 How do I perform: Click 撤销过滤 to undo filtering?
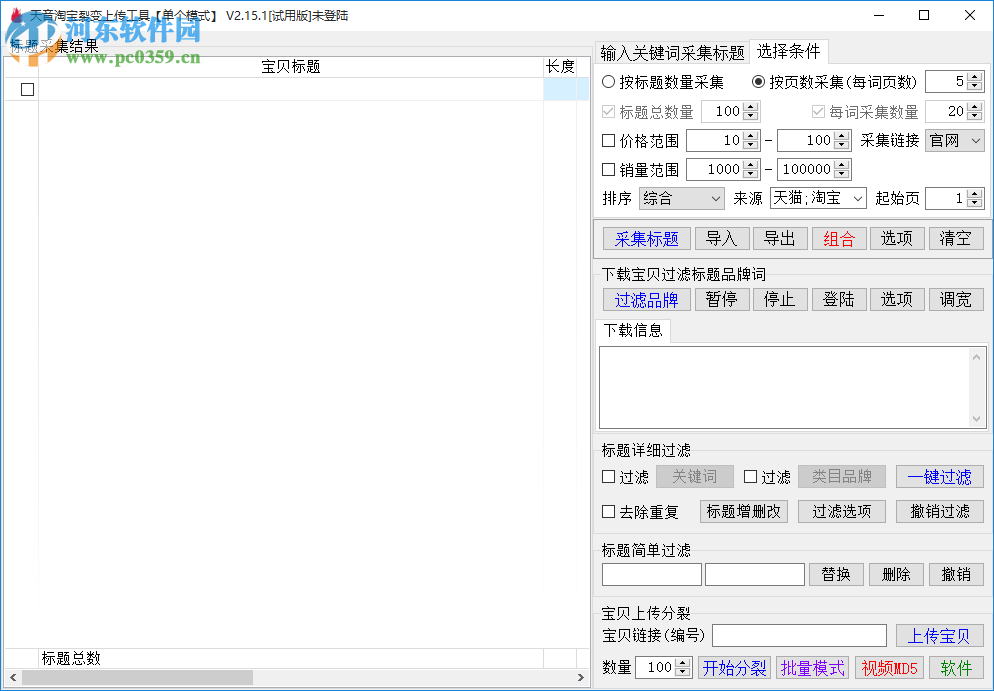[x=940, y=511]
